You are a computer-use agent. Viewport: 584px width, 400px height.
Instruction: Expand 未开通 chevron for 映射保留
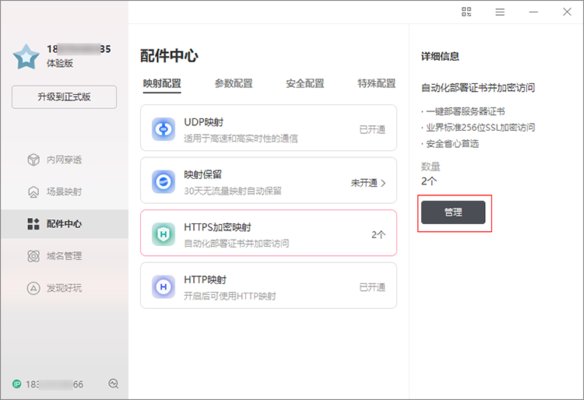point(383,183)
